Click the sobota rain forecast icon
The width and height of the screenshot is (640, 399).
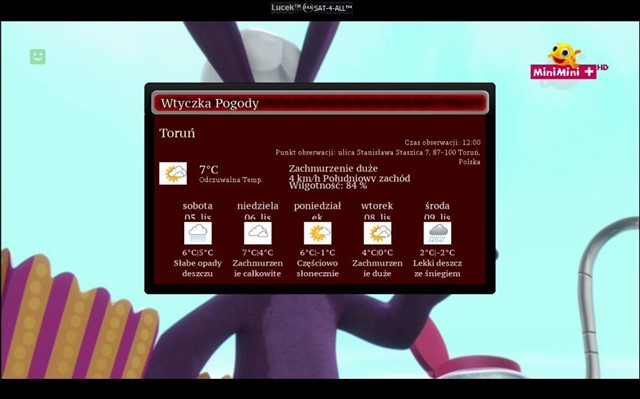pos(198,233)
